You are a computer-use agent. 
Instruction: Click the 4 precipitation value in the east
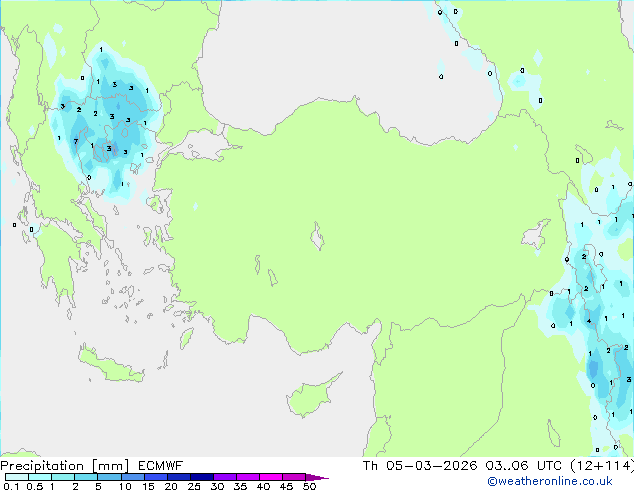589,321
